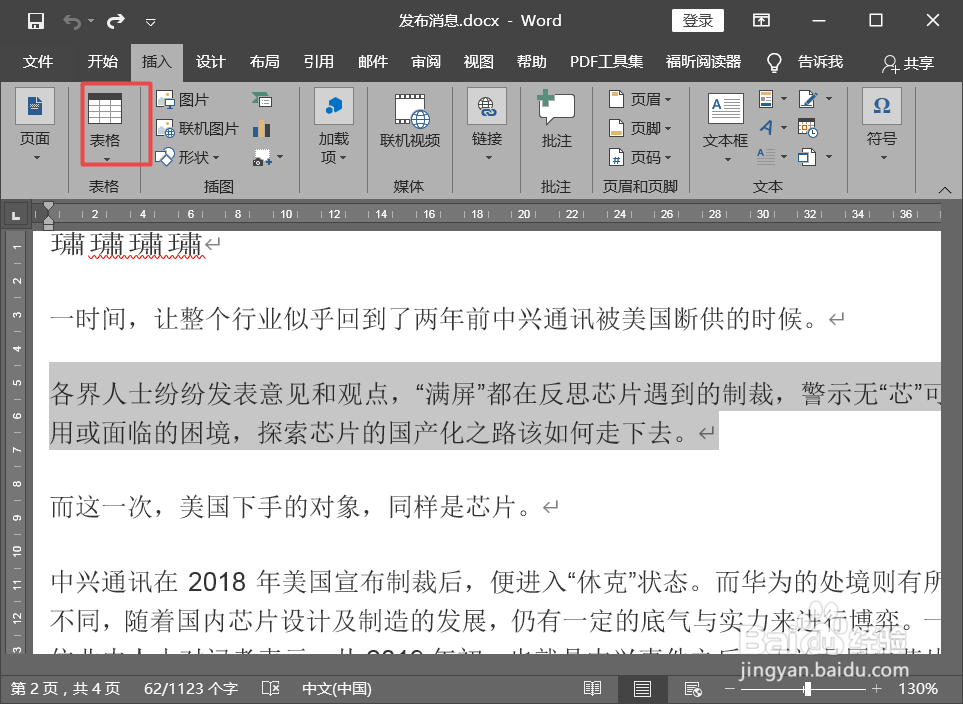Open the 符号 symbol dropdown

(882, 126)
